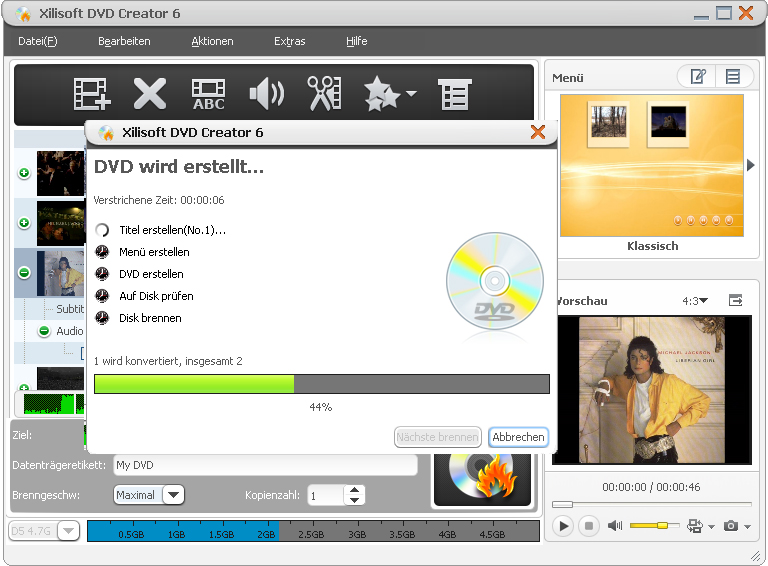The width and height of the screenshot is (768, 566).
Task: Play the preview video
Action: pos(563,526)
